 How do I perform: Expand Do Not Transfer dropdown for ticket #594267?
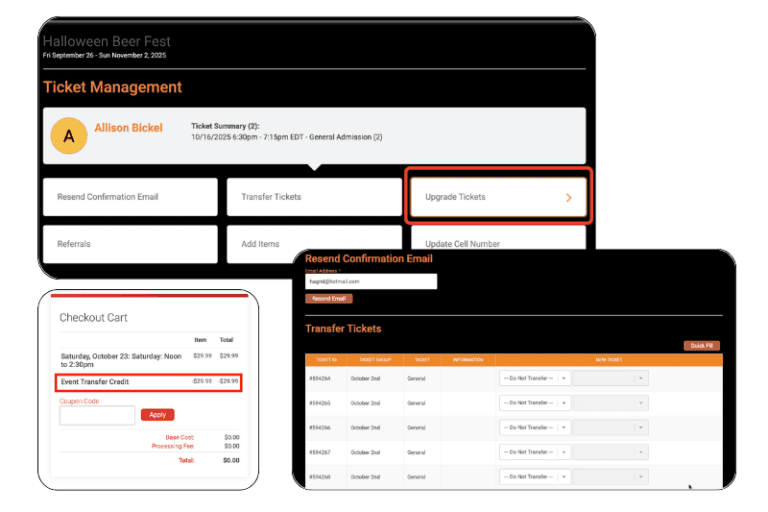[x=534, y=452]
